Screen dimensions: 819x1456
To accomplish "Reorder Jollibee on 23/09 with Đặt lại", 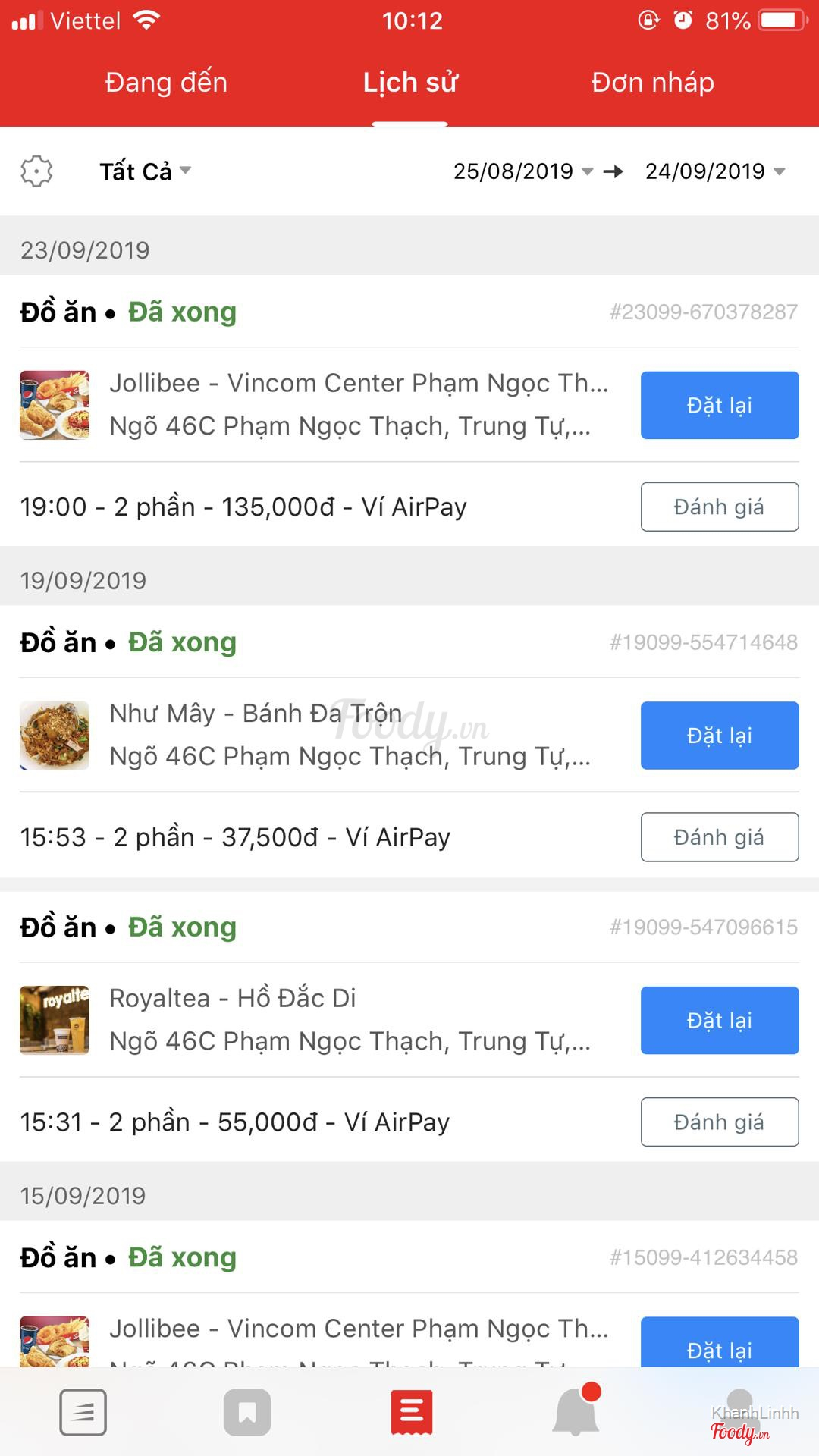I will click(x=719, y=405).
